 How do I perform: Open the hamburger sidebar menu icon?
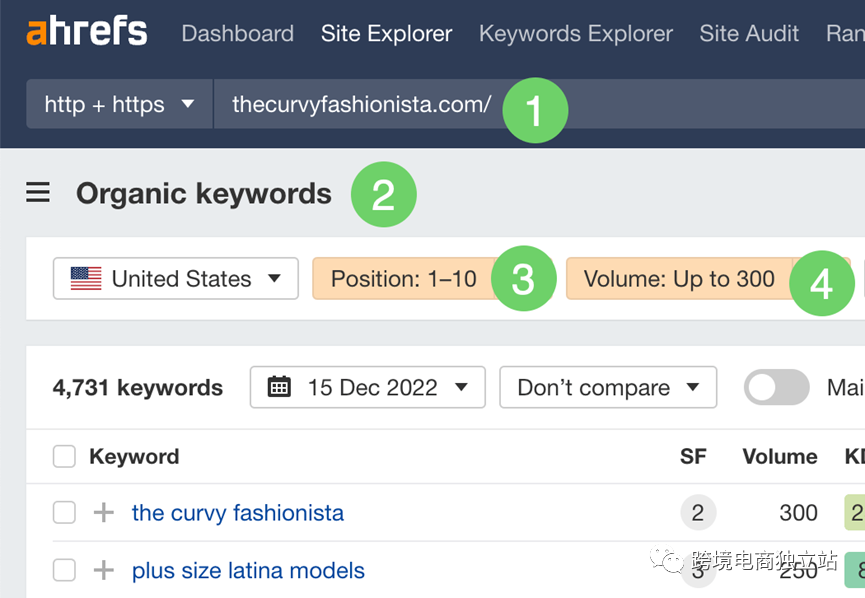click(38, 193)
